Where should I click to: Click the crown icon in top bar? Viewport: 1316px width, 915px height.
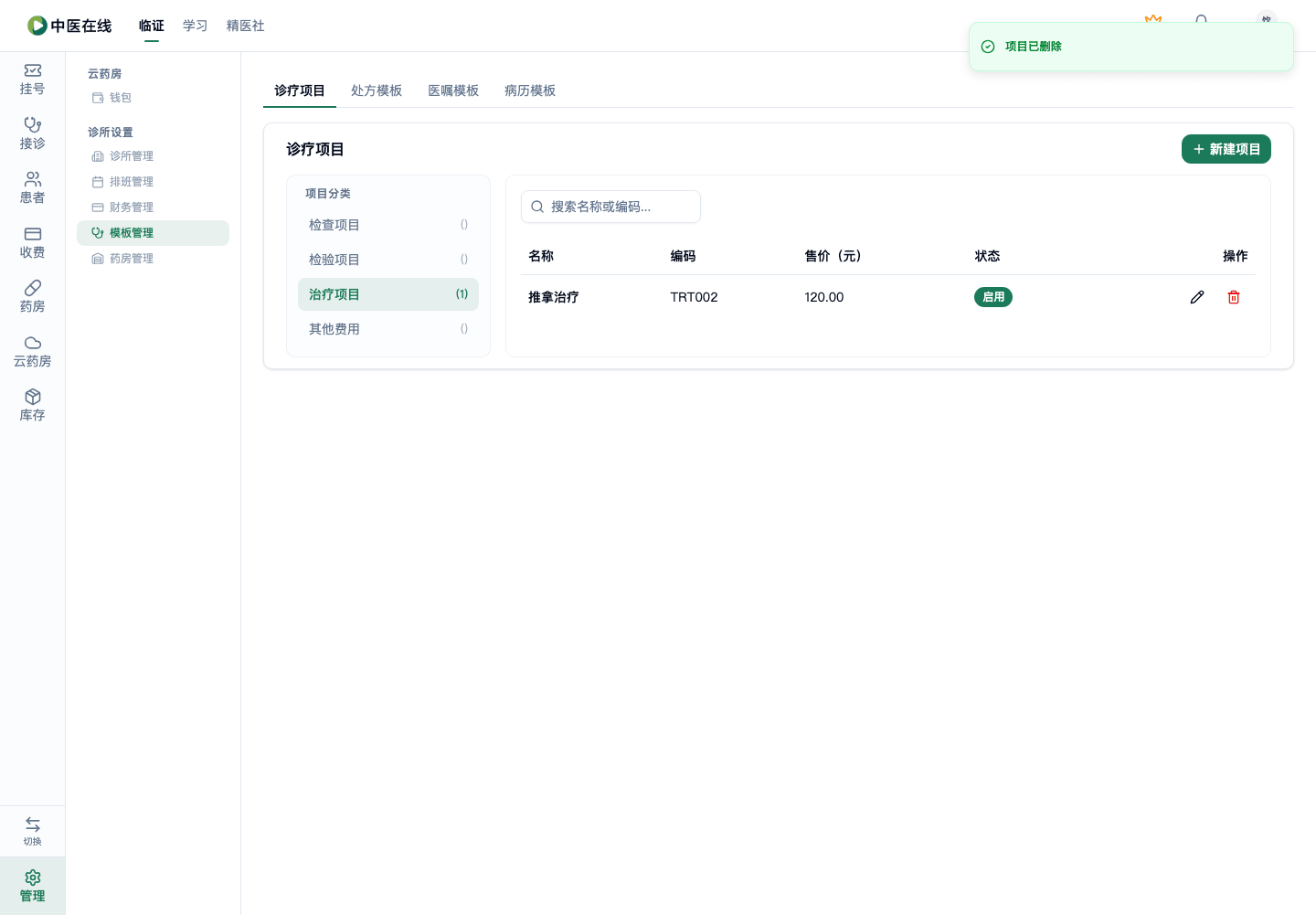click(1153, 19)
